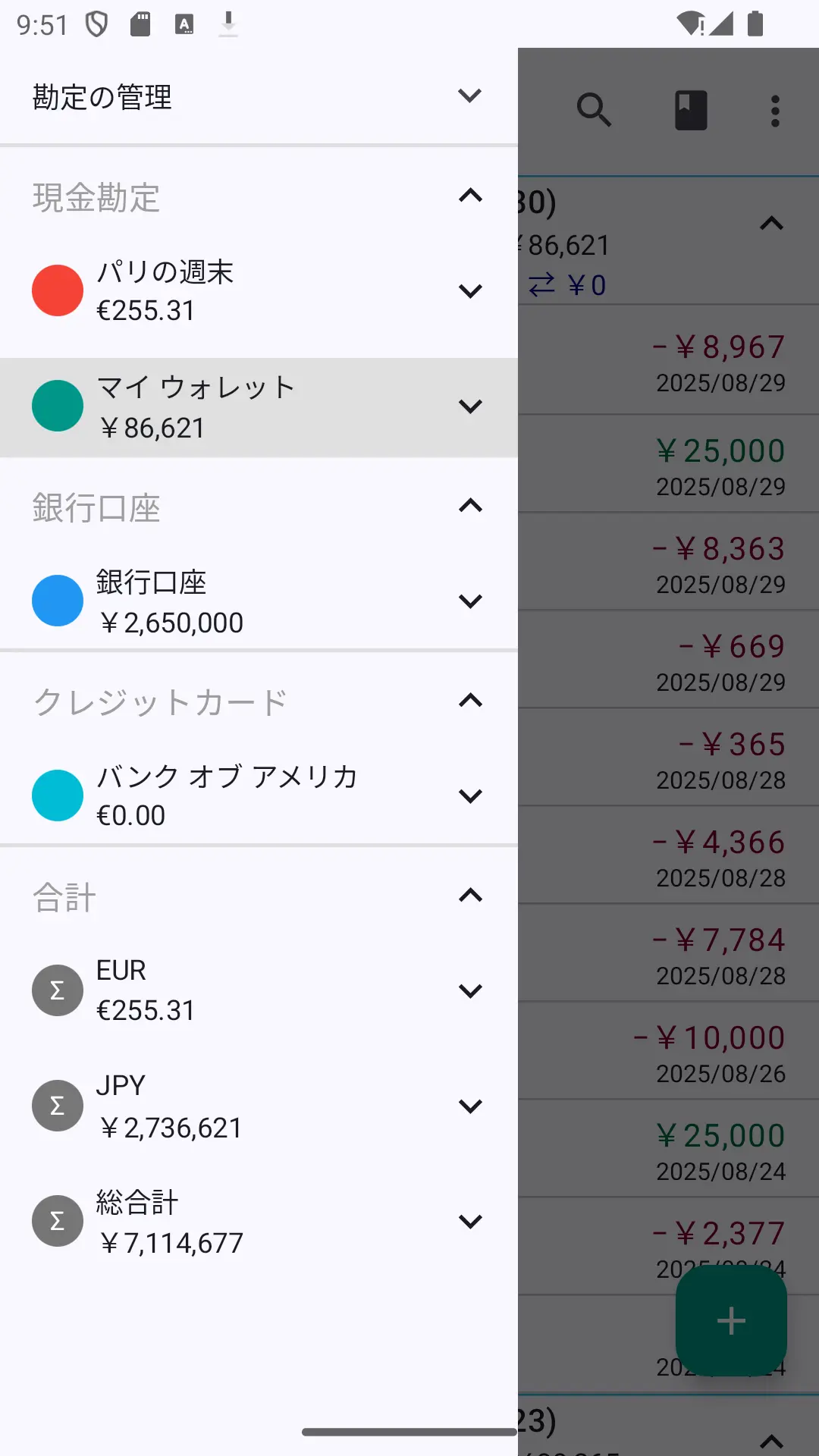Screen dimensions: 819x1456
Task: Collapse the クレジットカード section
Action: coord(470,700)
